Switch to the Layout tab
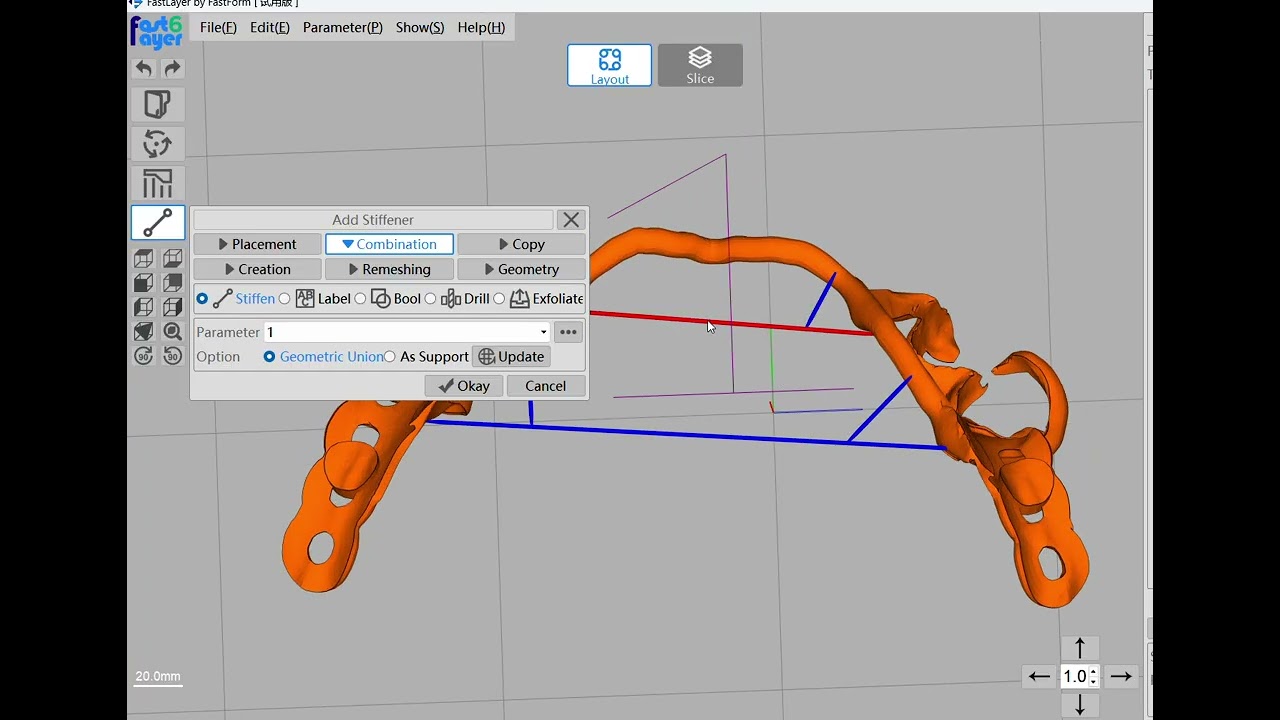Viewport: 1280px width, 720px height. 610,65
